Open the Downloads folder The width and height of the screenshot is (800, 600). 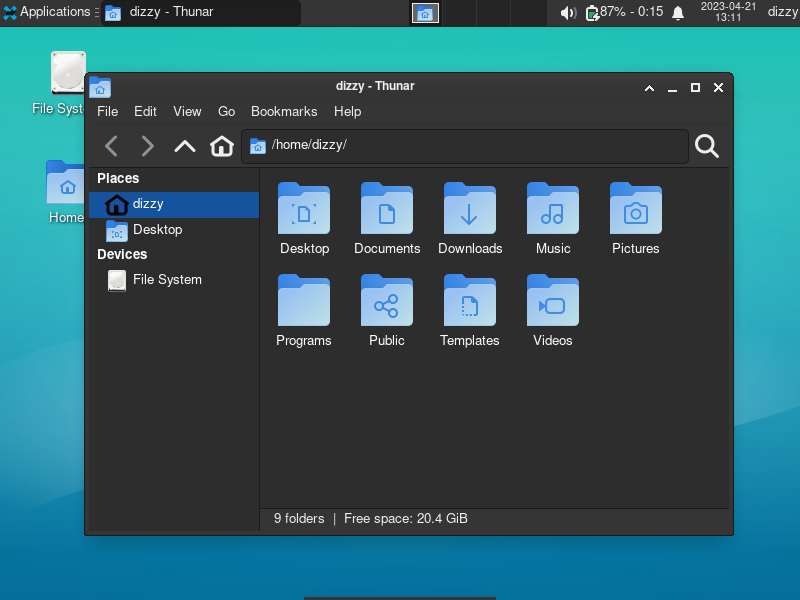tap(470, 208)
